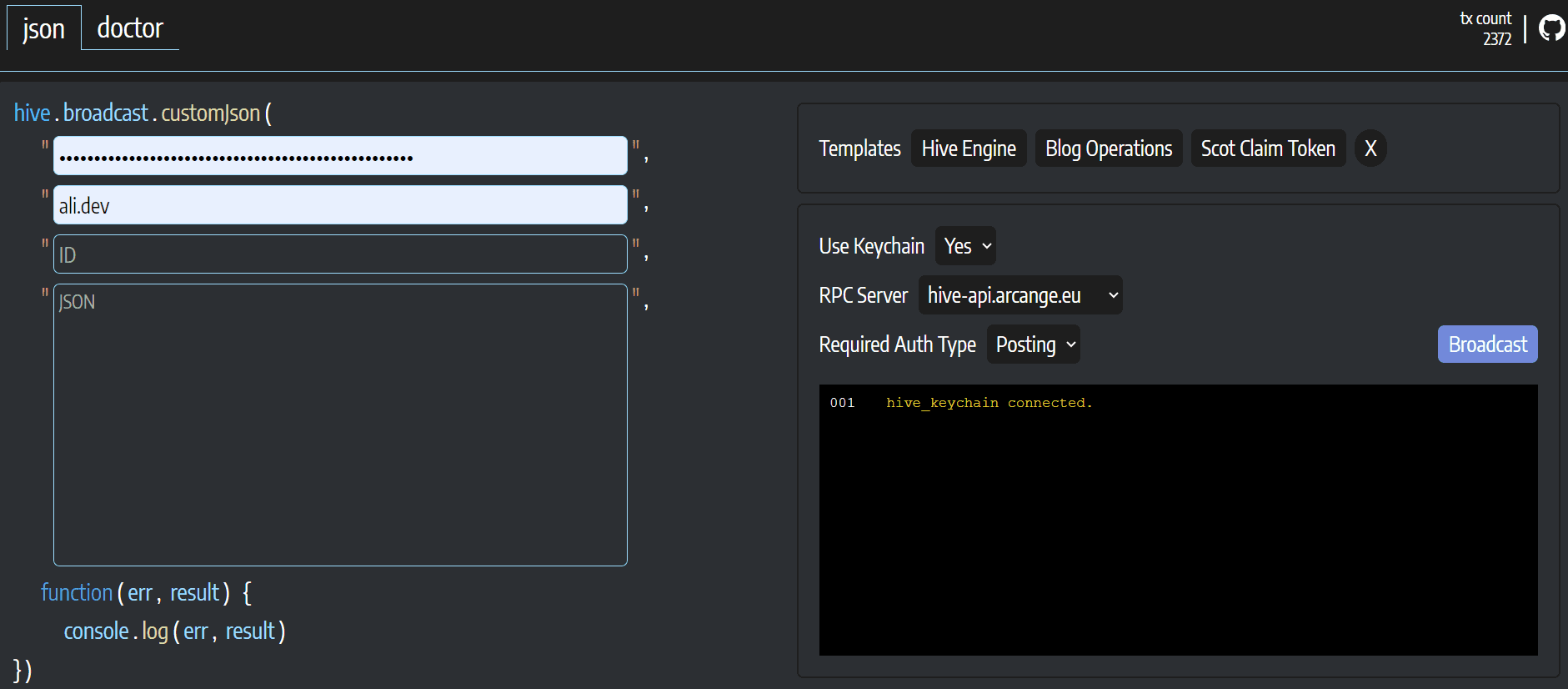Click the console.log(err, result) code line
The width and height of the screenshot is (1568, 689).
[175, 631]
